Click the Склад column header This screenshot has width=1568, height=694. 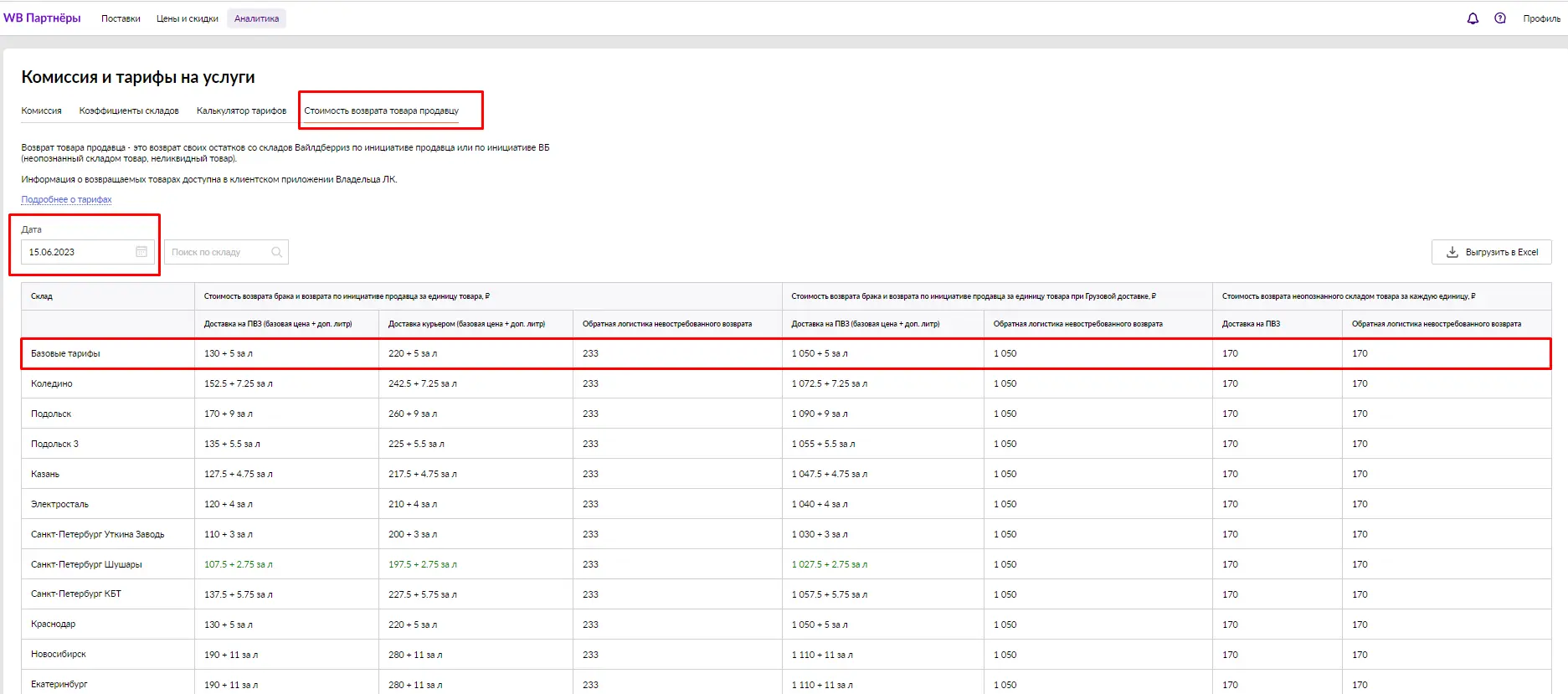[x=42, y=296]
